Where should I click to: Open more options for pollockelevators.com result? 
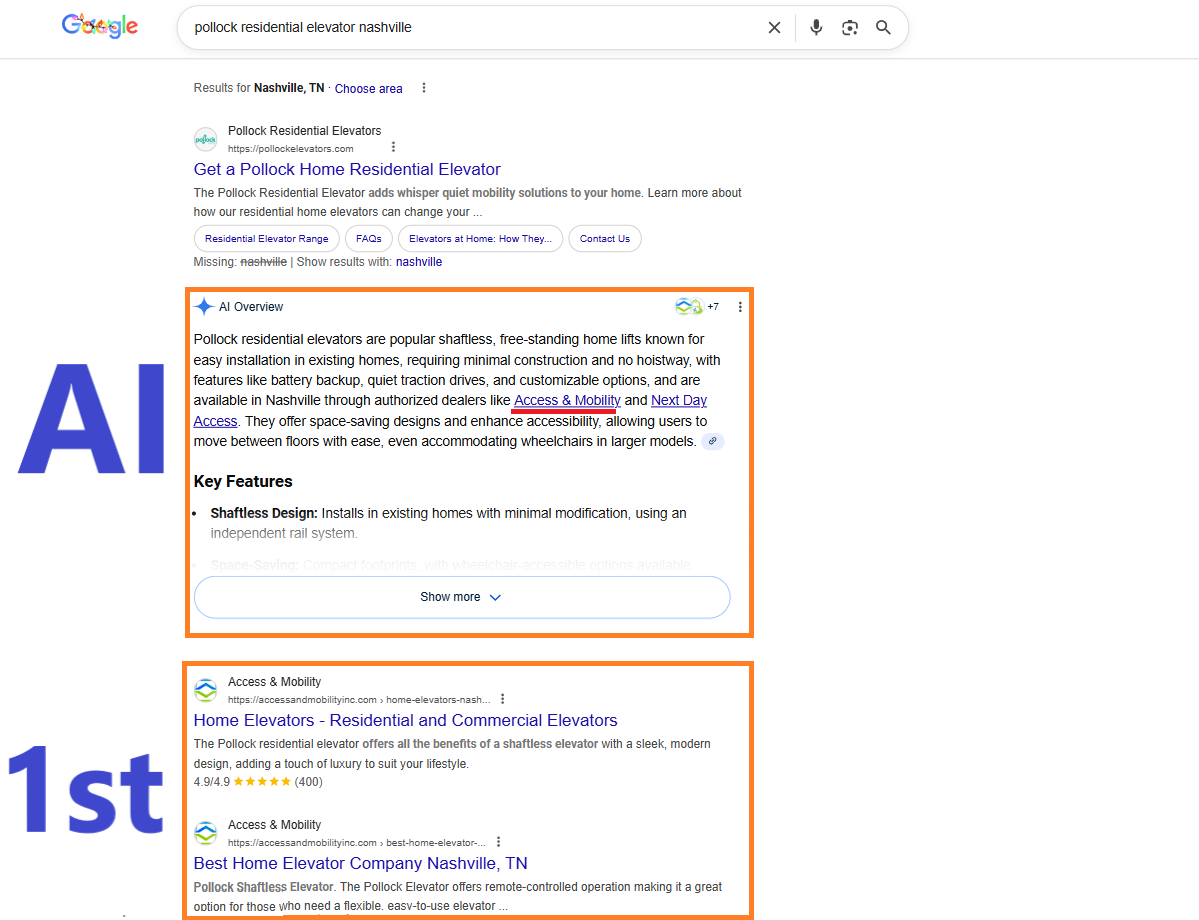[393, 147]
